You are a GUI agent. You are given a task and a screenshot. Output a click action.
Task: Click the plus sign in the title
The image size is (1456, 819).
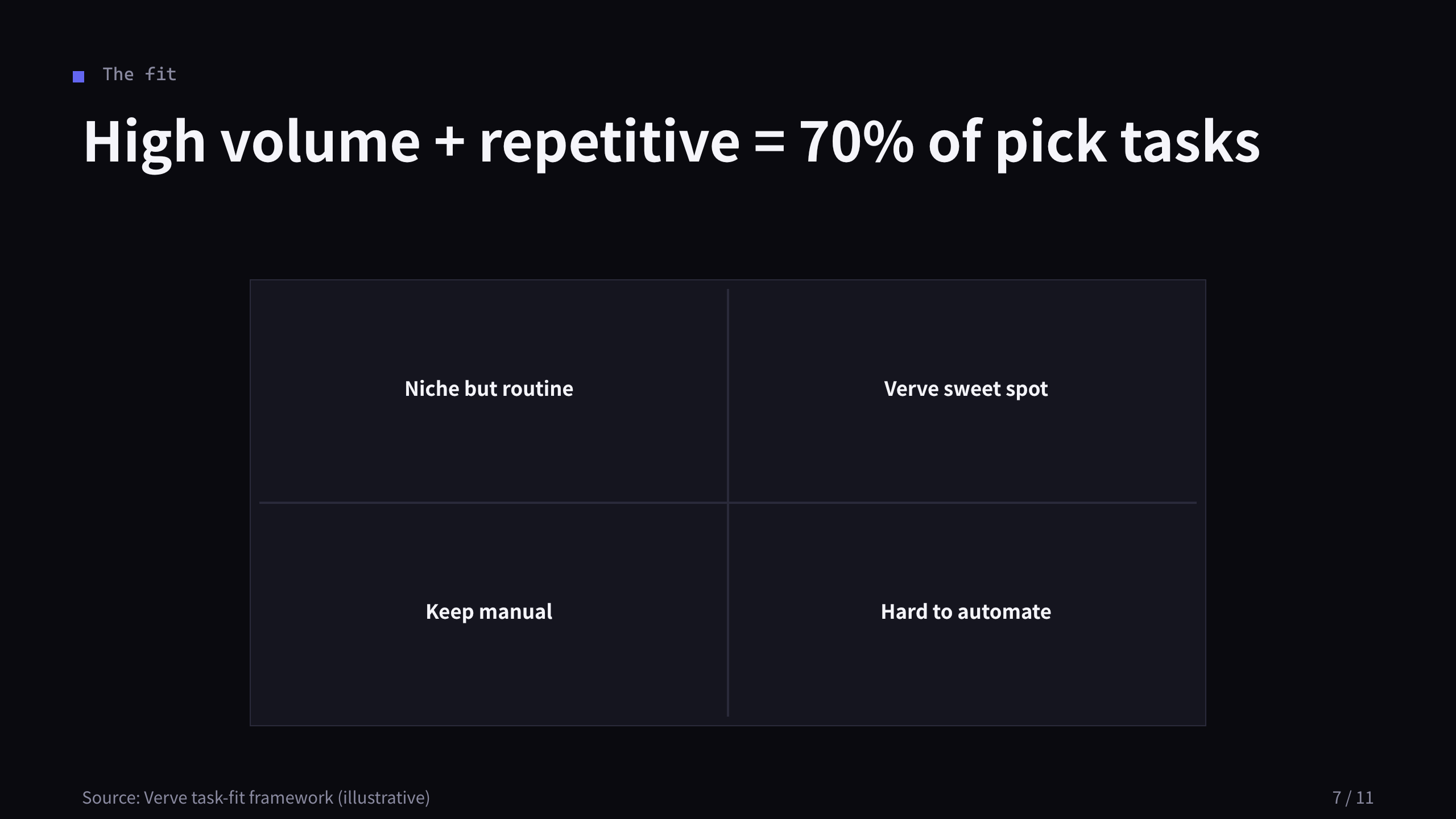[x=449, y=142]
